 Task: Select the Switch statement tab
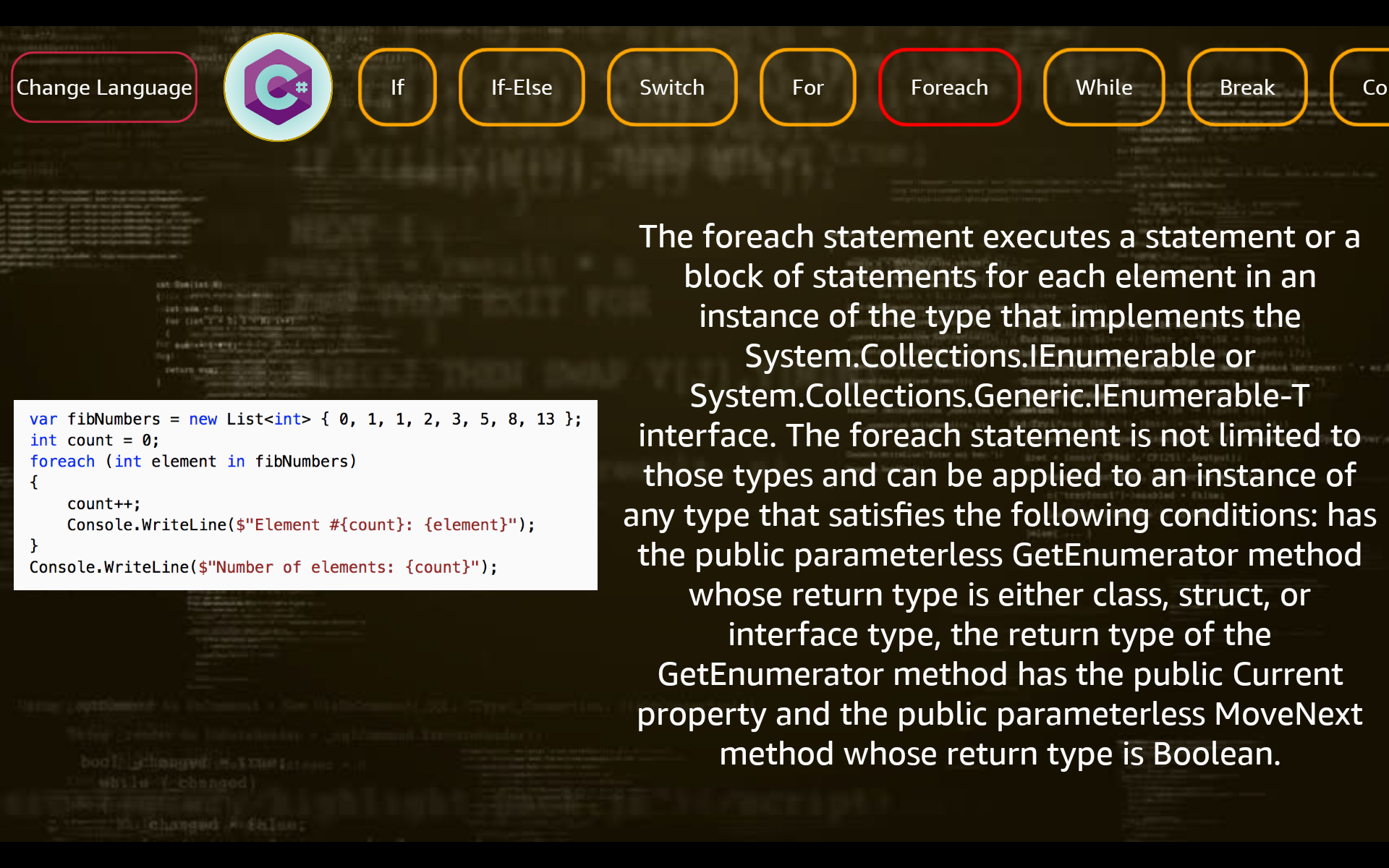click(671, 88)
